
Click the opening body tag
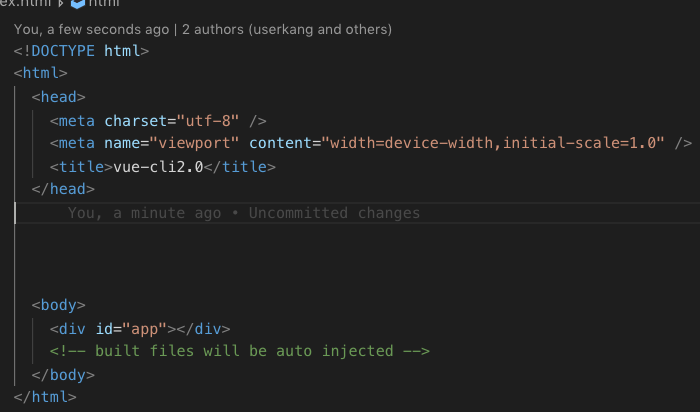[58, 305]
